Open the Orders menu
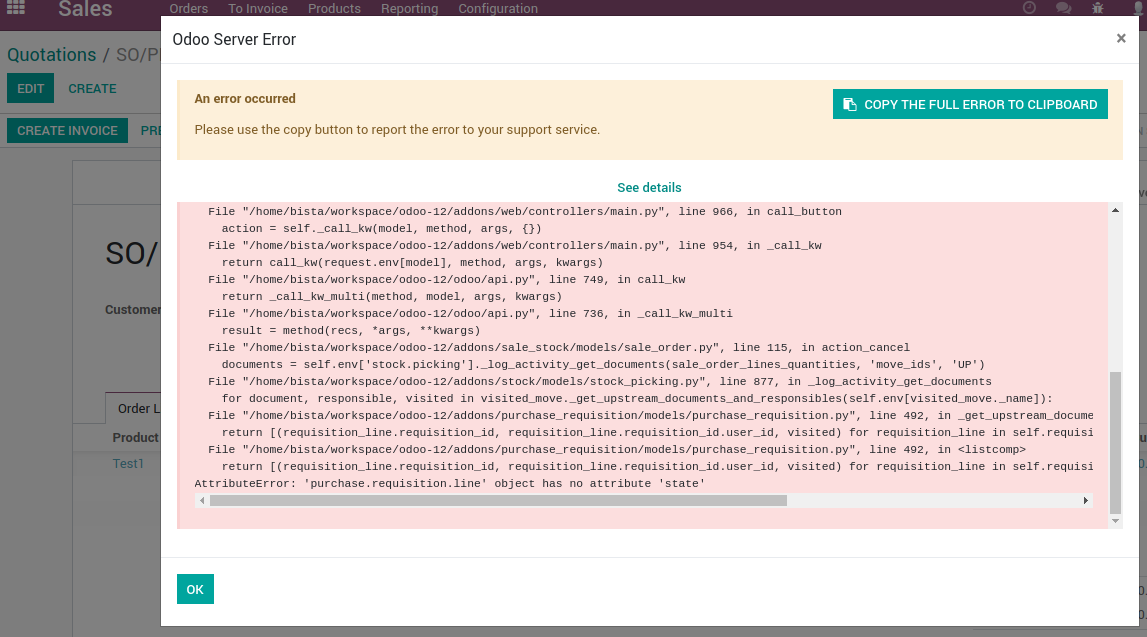1147x637 pixels. [189, 9]
